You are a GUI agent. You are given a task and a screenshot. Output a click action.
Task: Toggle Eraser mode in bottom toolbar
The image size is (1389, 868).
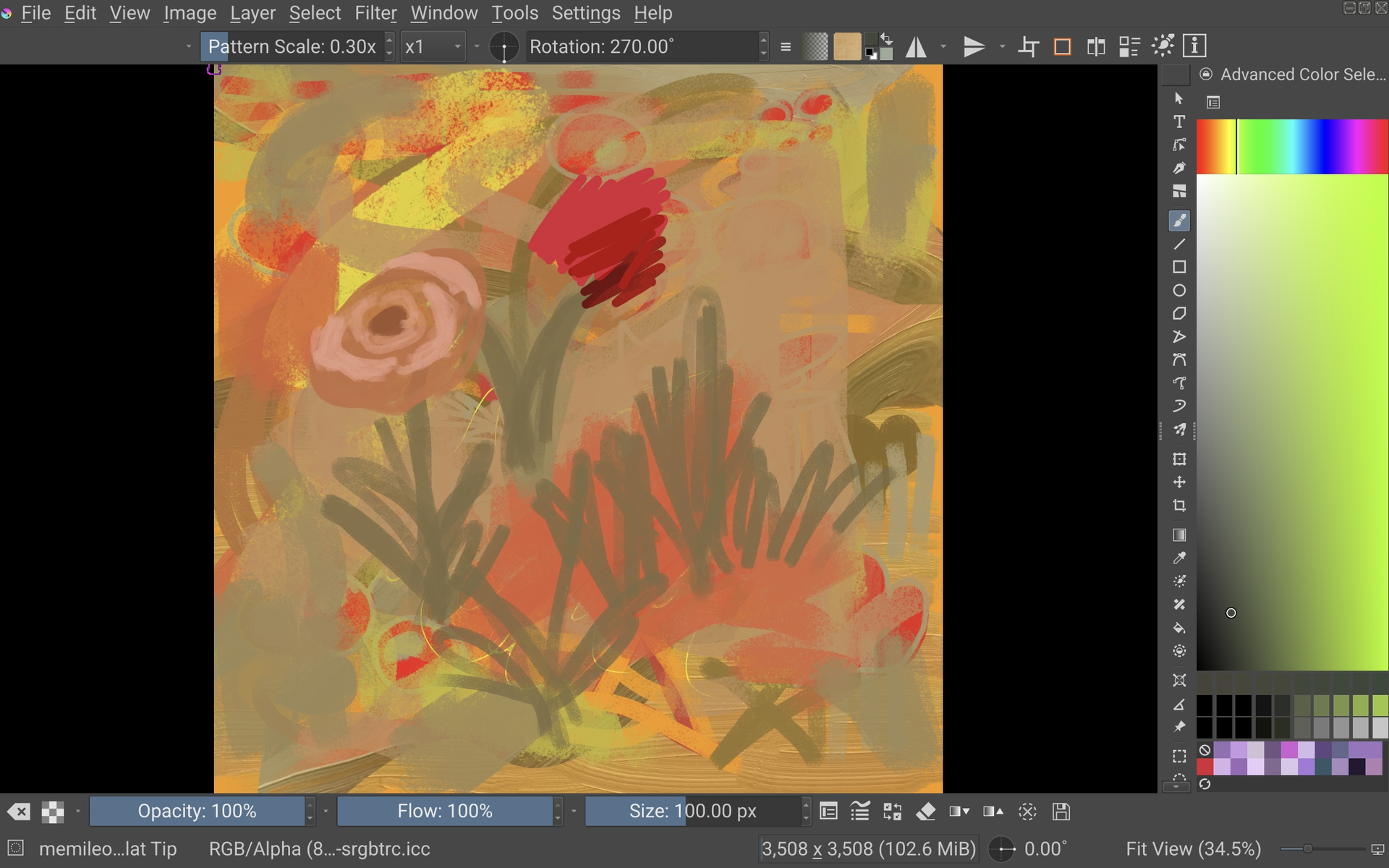926,812
